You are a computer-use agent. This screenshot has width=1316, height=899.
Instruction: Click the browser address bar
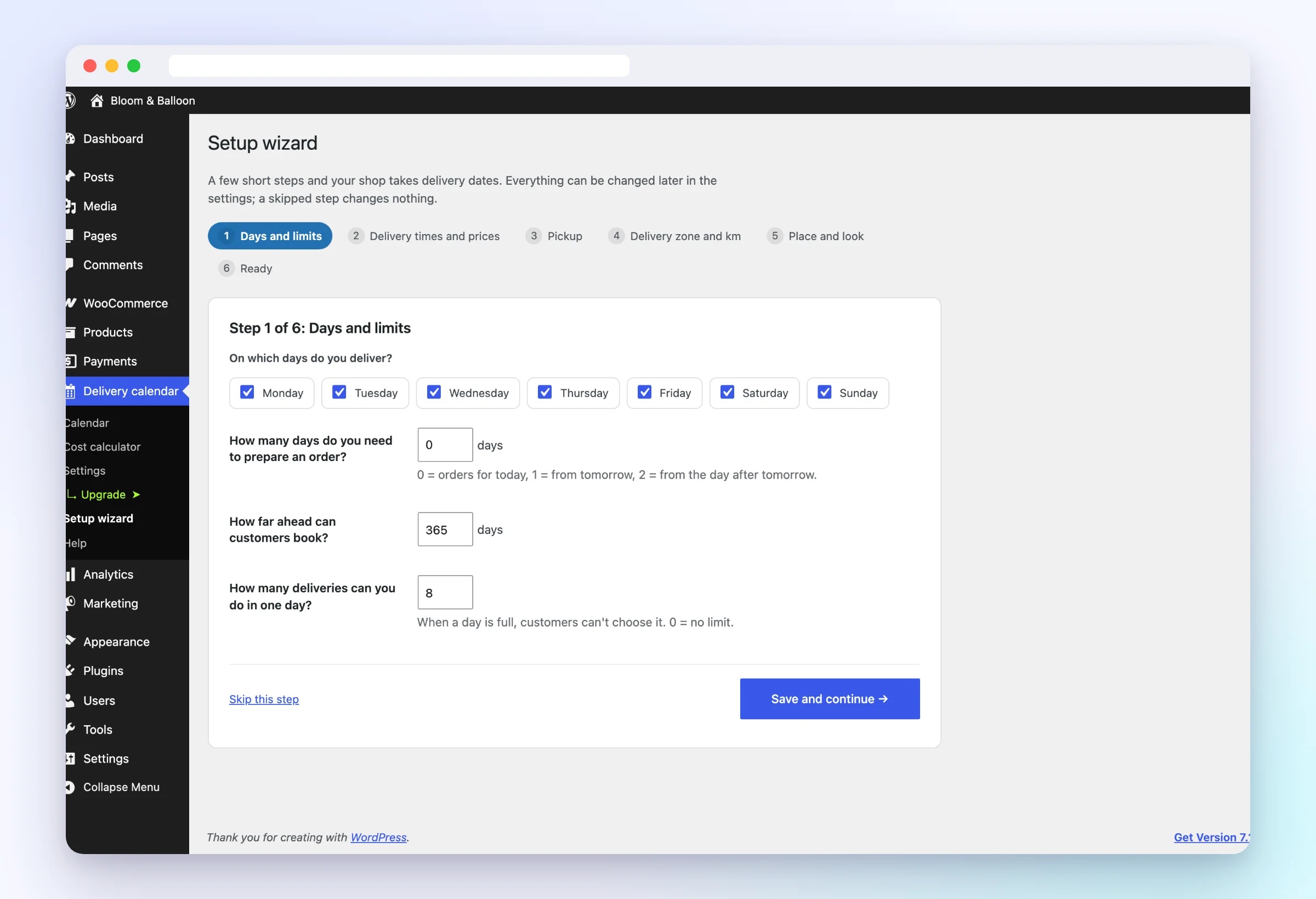tap(399, 66)
